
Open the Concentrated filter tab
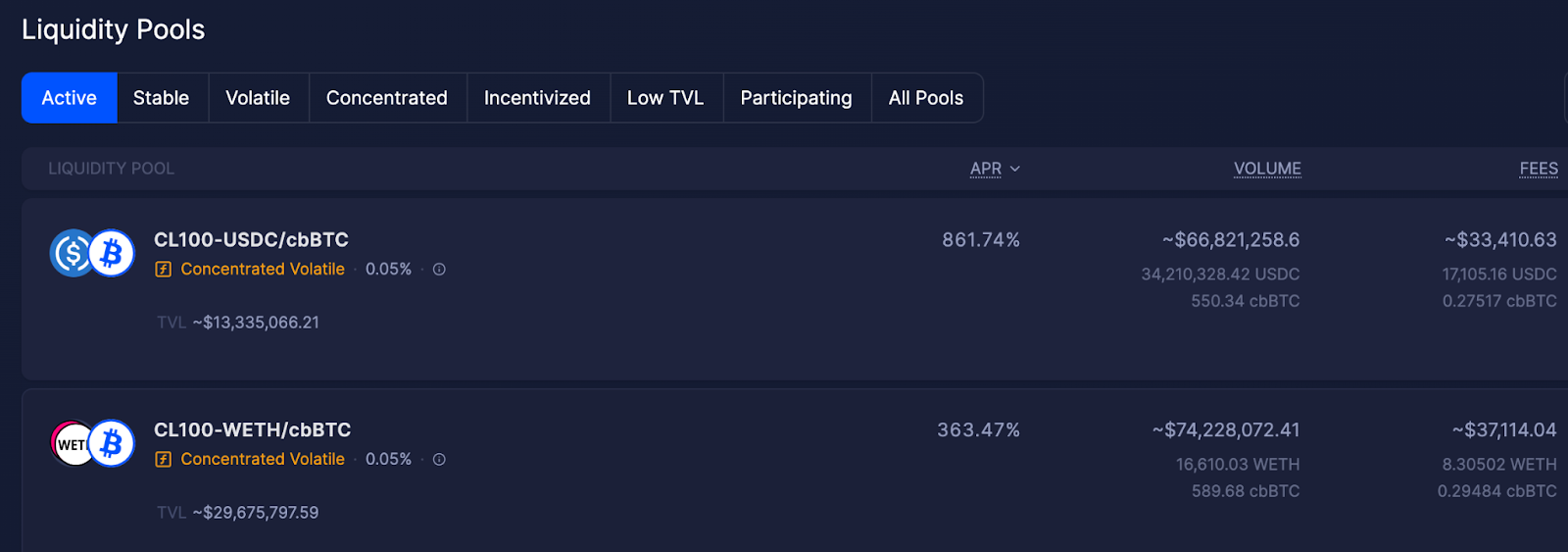(x=387, y=98)
